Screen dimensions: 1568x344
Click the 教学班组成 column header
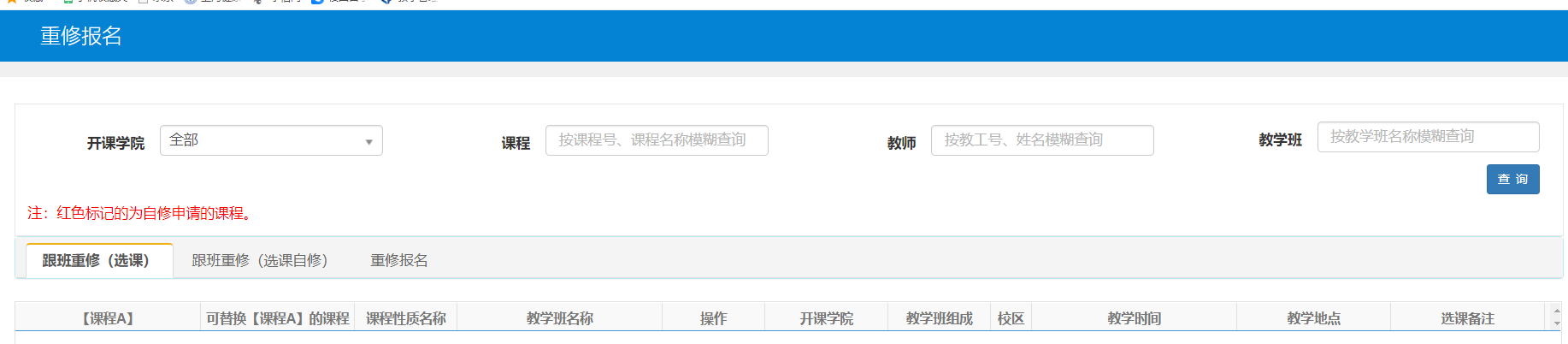pyautogui.click(x=939, y=318)
